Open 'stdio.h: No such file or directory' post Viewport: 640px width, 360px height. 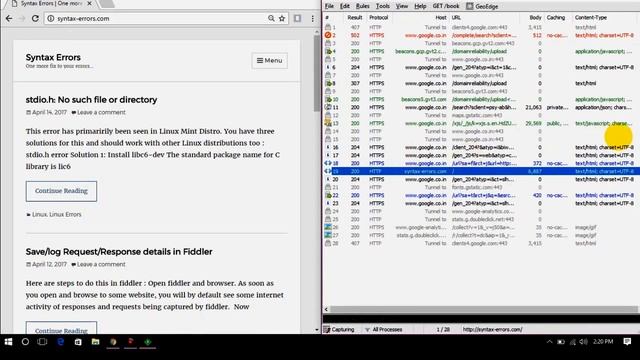[x=91, y=100]
